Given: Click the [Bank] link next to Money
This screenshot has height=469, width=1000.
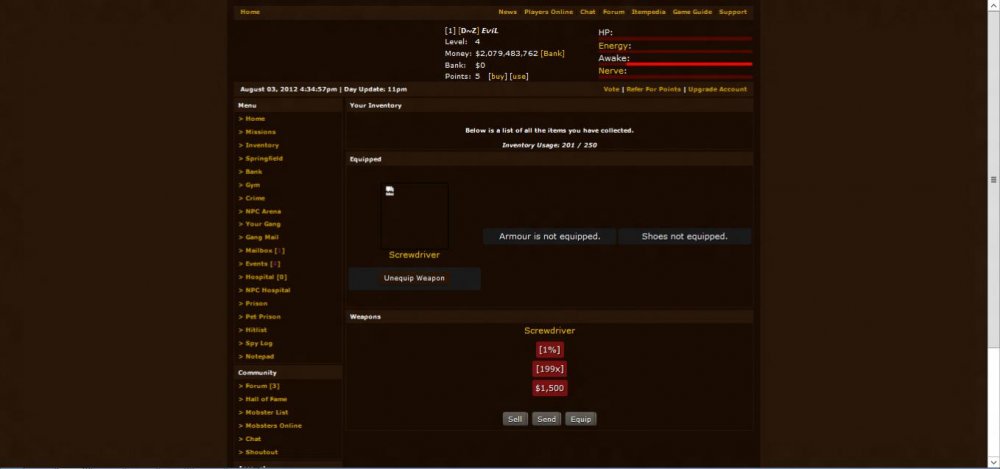Looking at the screenshot, I should (x=553, y=53).
